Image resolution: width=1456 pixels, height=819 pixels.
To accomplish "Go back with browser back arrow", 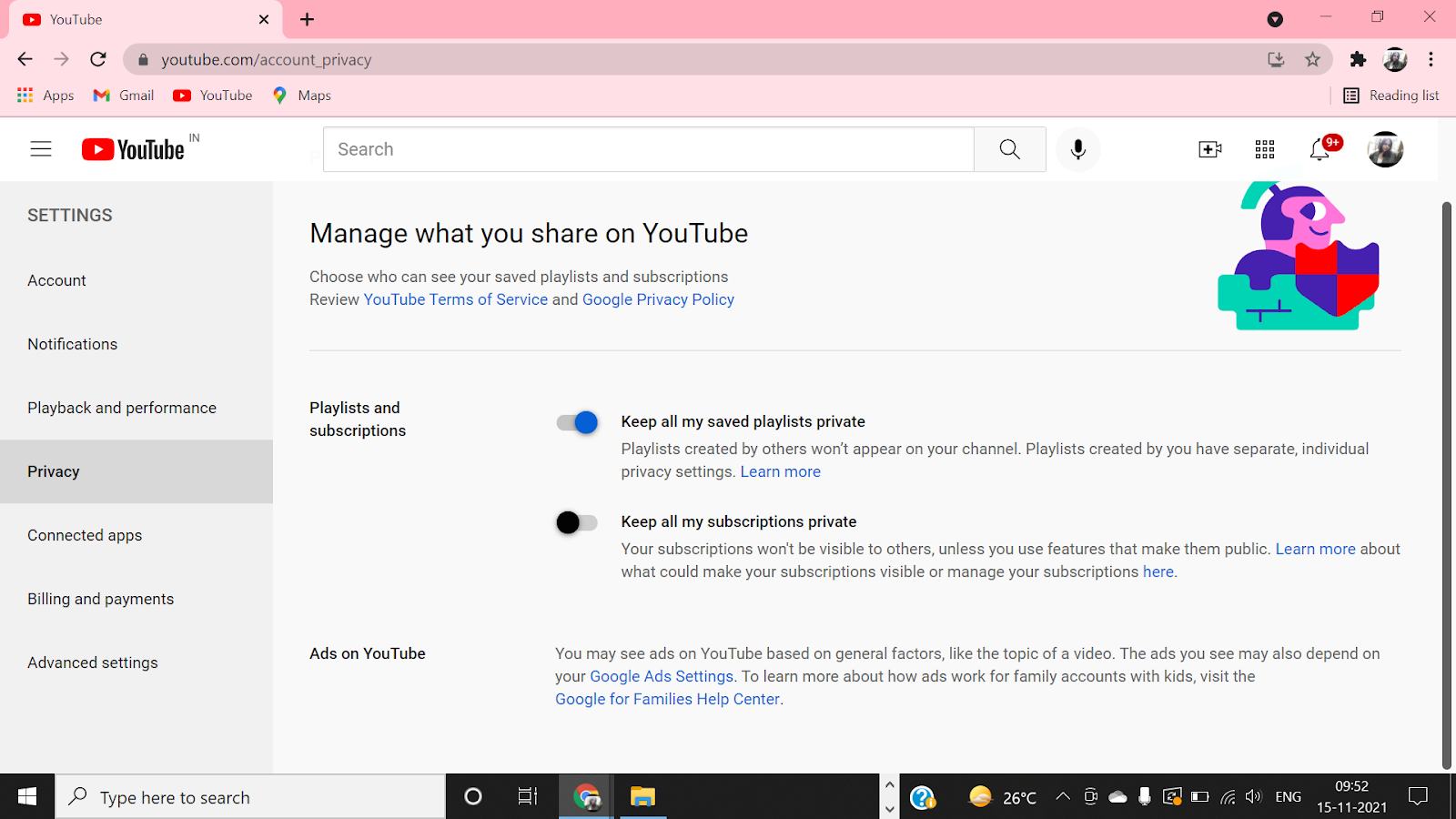I will (x=25, y=59).
